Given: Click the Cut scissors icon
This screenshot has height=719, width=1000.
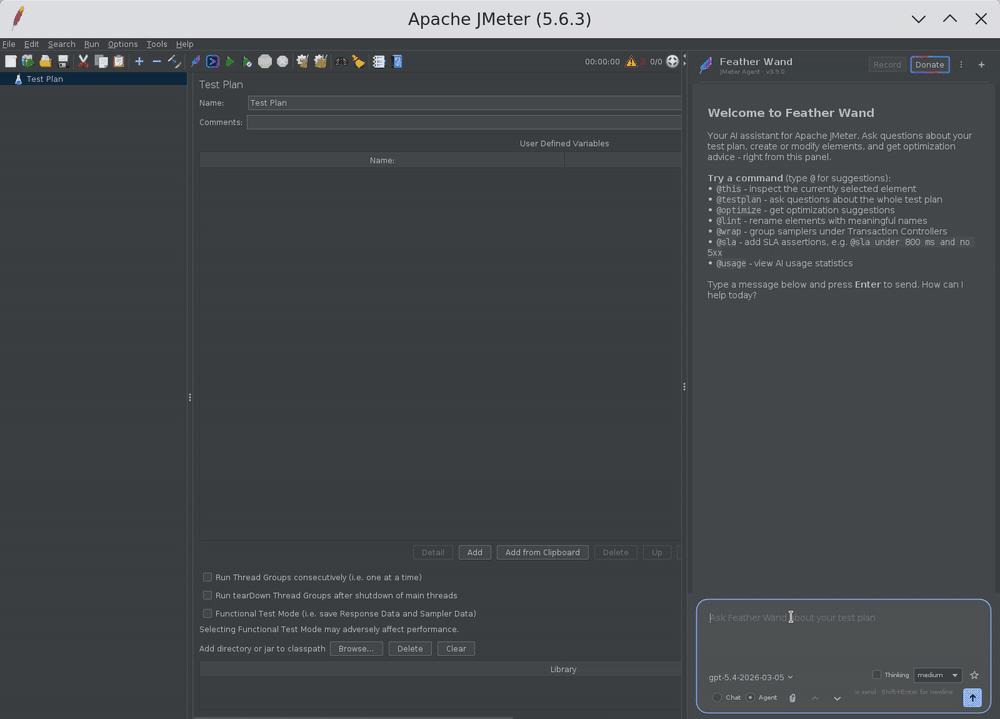Looking at the screenshot, I should [83, 61].
